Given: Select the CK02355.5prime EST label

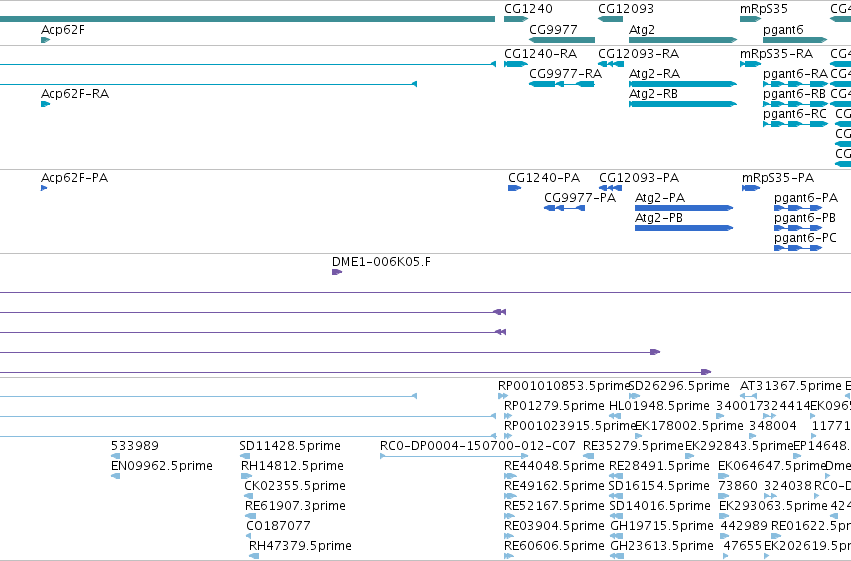Looking at the screenshot, I should click(x=295, y=486).
